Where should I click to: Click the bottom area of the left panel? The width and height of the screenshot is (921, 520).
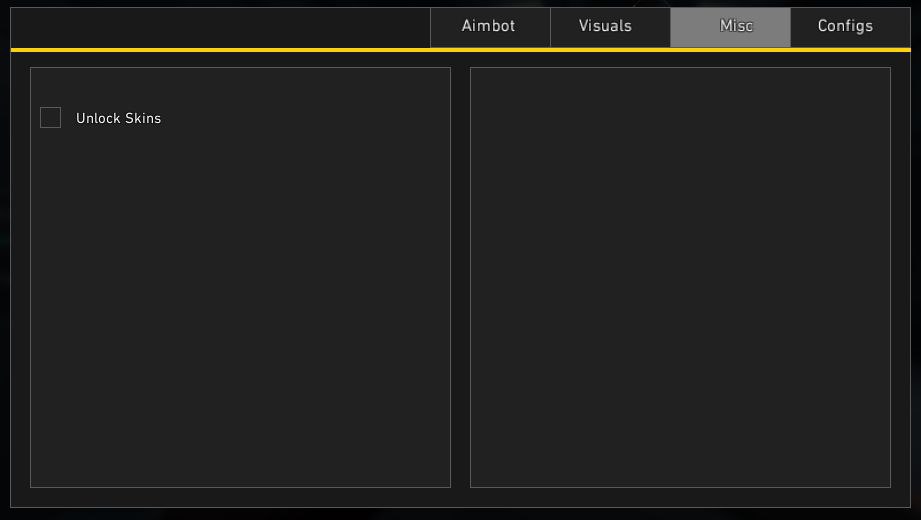[x=240, y=460]
